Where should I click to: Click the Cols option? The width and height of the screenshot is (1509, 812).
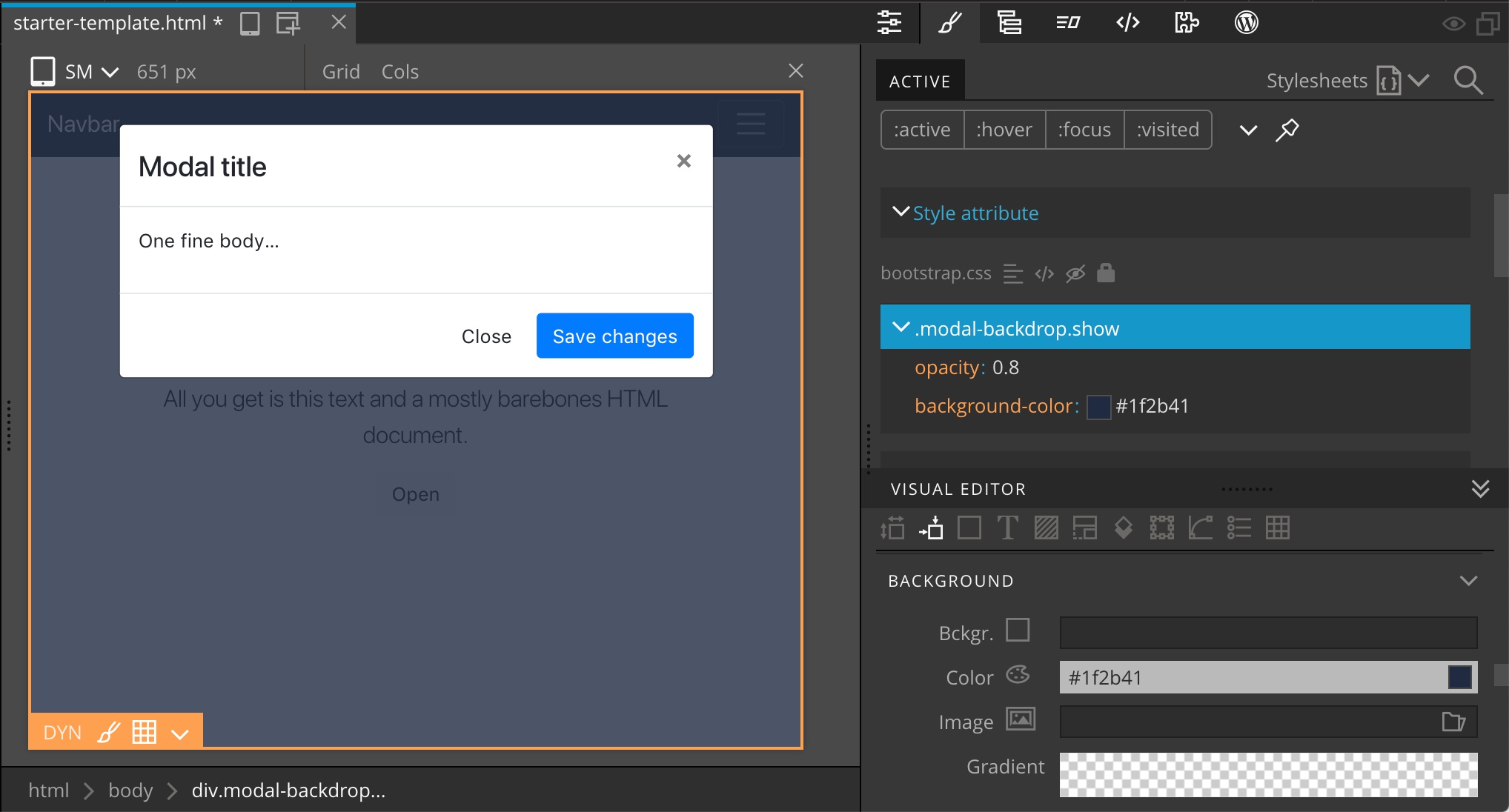[400, 72]
